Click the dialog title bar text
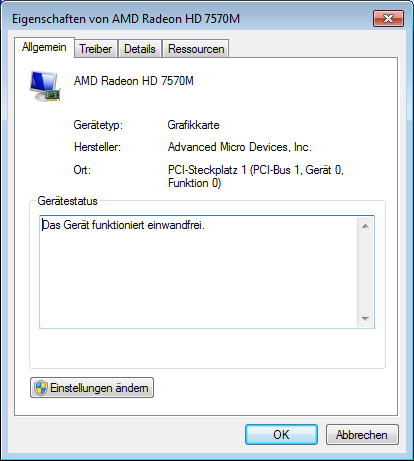Viewport: 414px width, 461px height. click(x=126, y=19)
